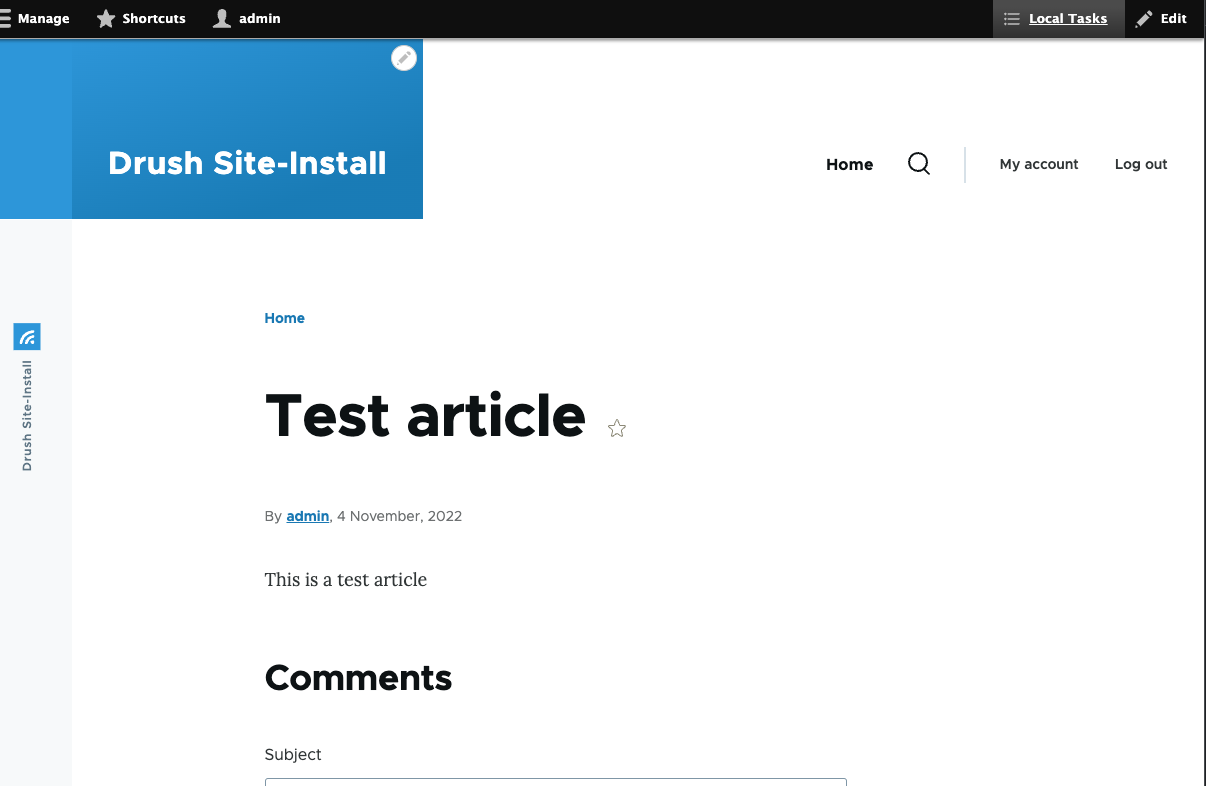This screenshot has width=1206, height=786.
Task: Follow the admin author link
Action: point(307,516)
